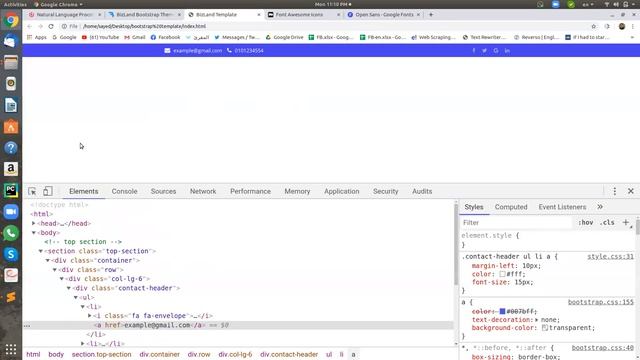640x360 pixels.
Task: Open bootstrap.css:40 source link
Action: click(602, 348)
